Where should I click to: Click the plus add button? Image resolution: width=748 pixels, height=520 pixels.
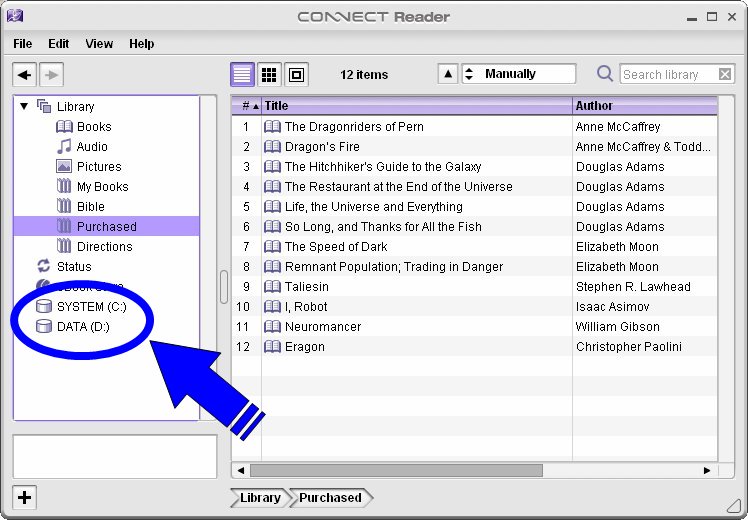(x=24, y=498)
